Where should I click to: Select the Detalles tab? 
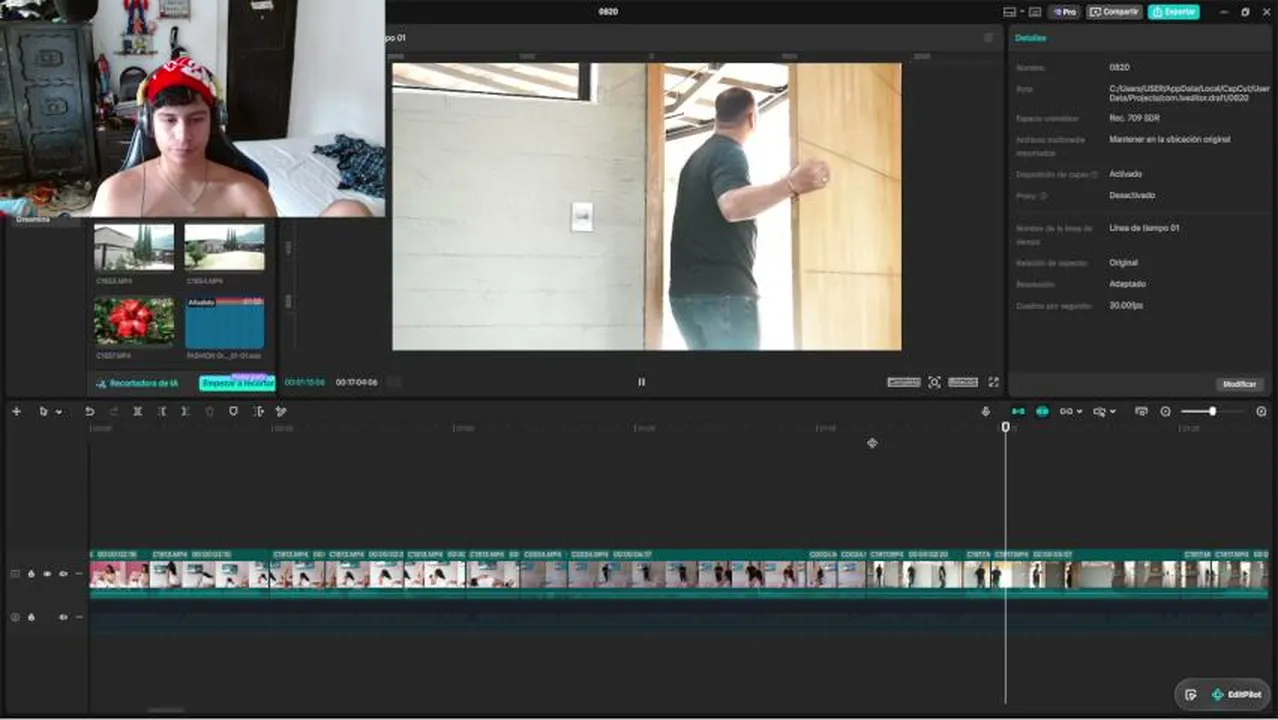pyautogui.click(x=1030, y=38)
